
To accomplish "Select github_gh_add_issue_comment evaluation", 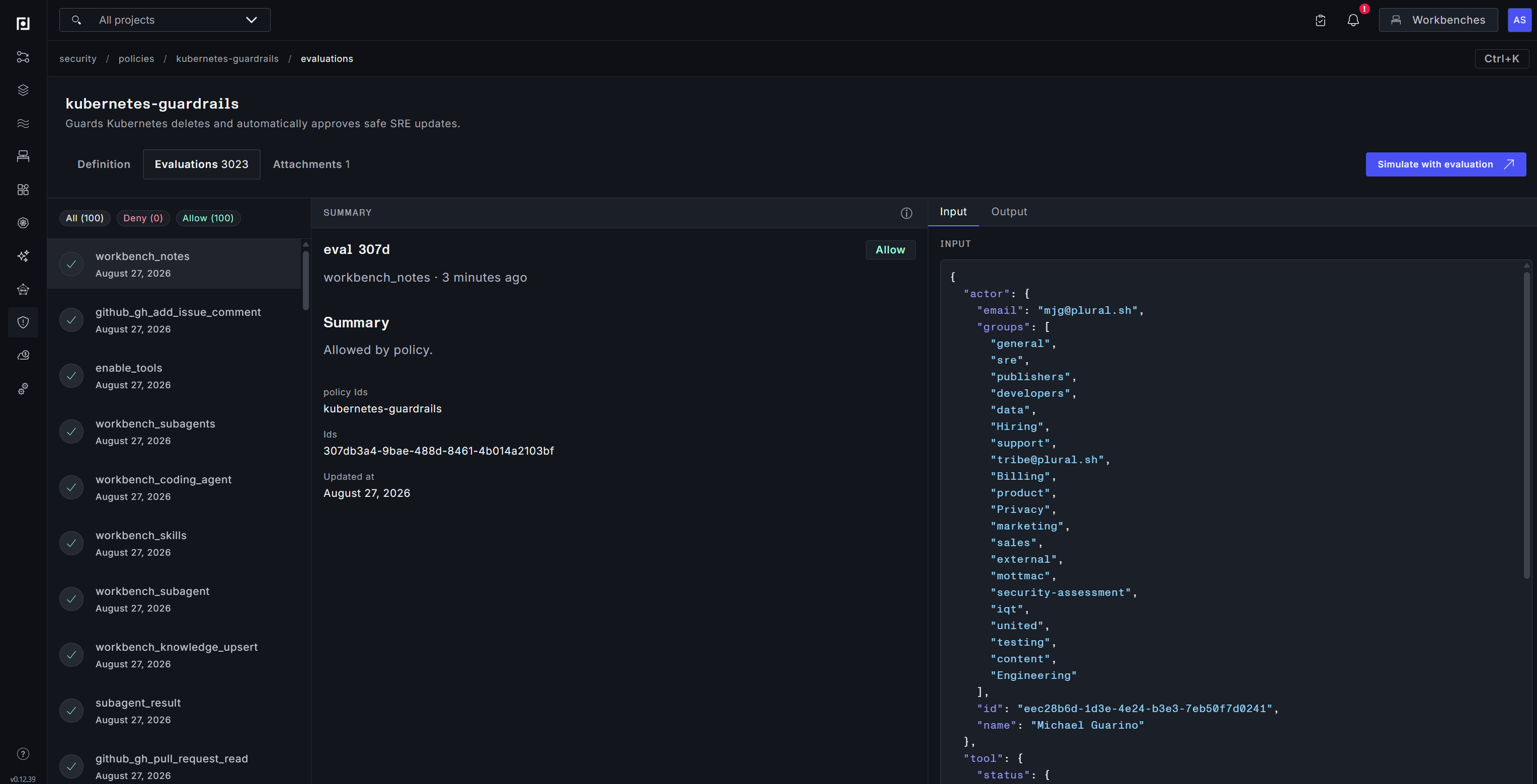I will tap(174, 320).
